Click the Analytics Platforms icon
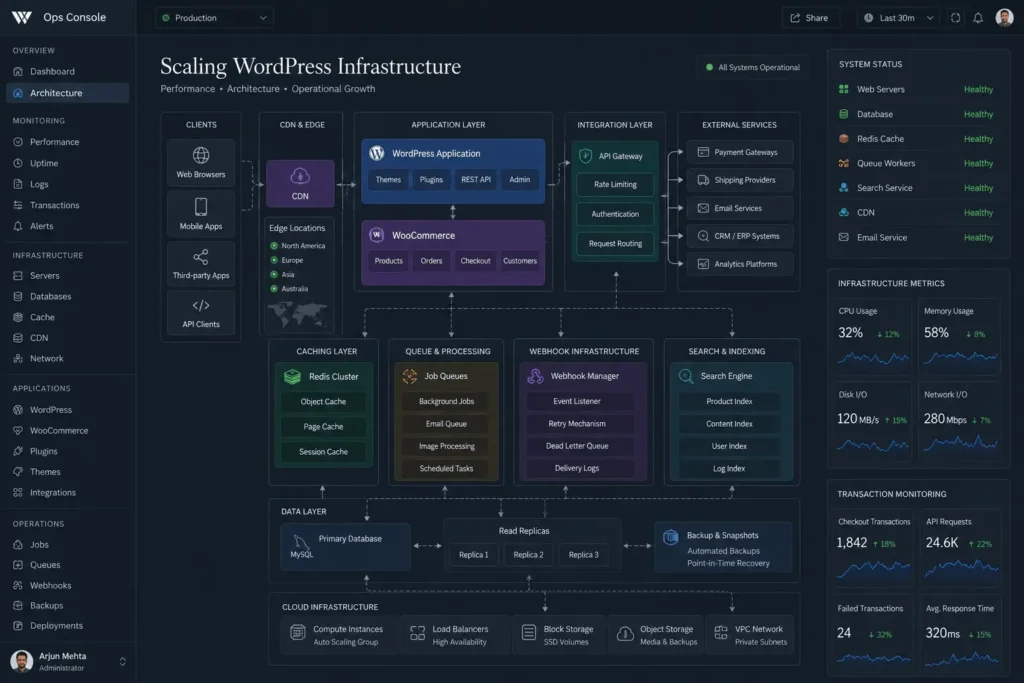1024x683 pixels. coord(703,264)
